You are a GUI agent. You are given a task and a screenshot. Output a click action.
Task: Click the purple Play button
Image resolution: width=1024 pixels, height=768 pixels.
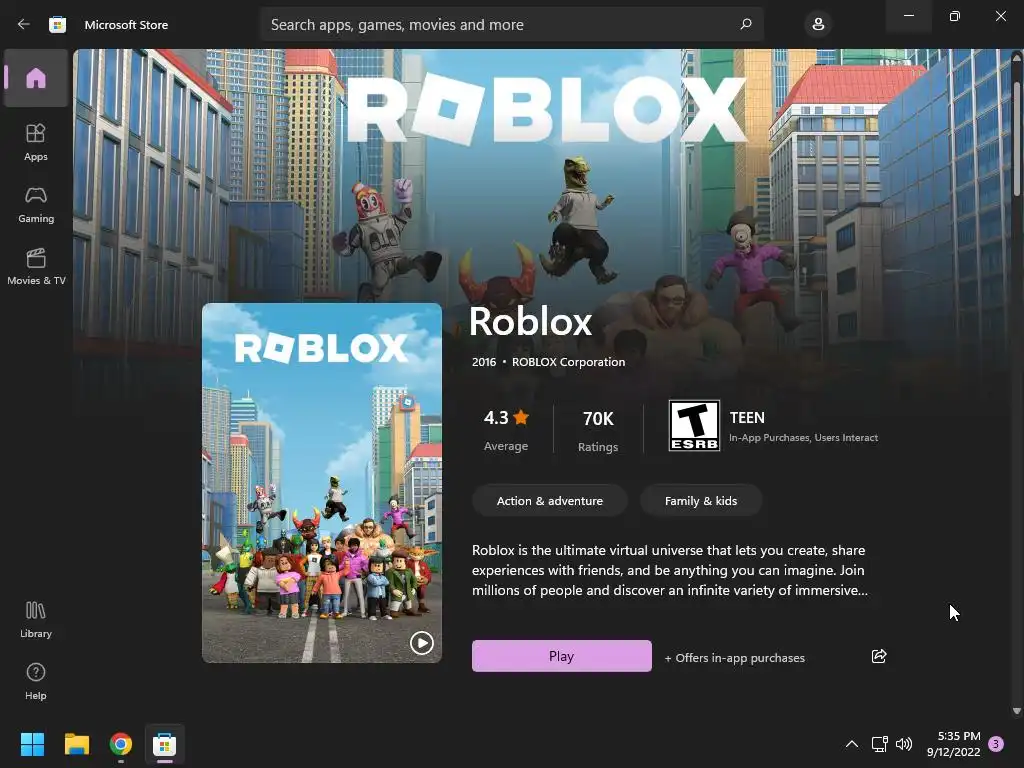(x=562, y=656)
